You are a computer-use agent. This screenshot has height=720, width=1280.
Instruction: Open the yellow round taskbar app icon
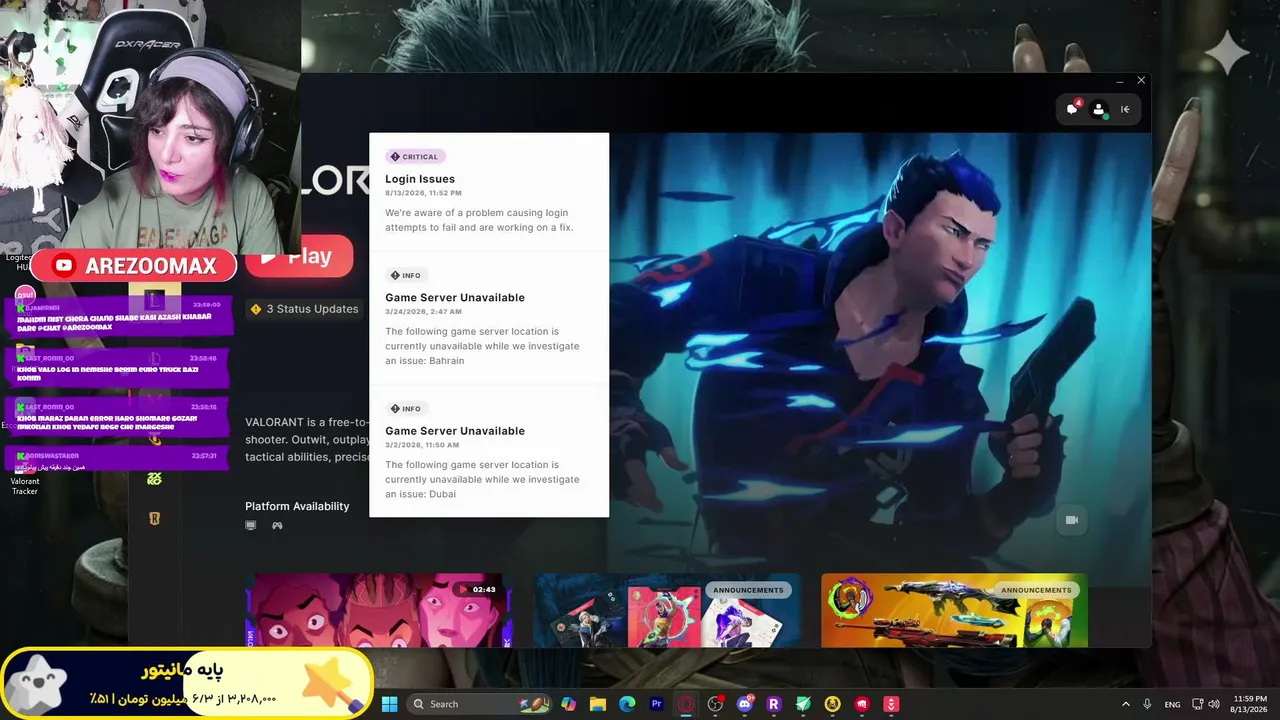point(833,704)
